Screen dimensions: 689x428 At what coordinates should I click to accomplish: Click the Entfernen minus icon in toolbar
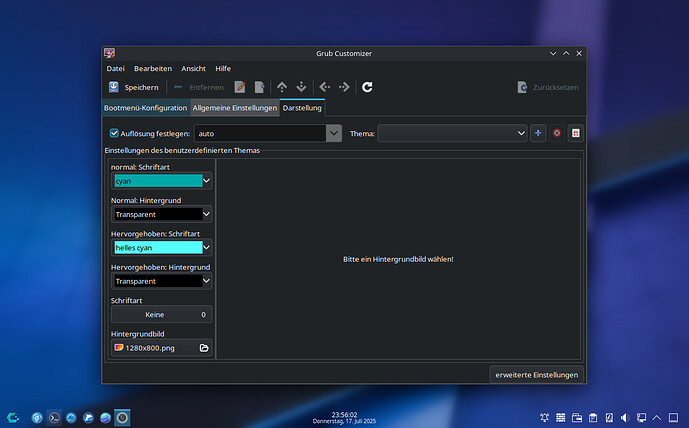click(178, 87)
